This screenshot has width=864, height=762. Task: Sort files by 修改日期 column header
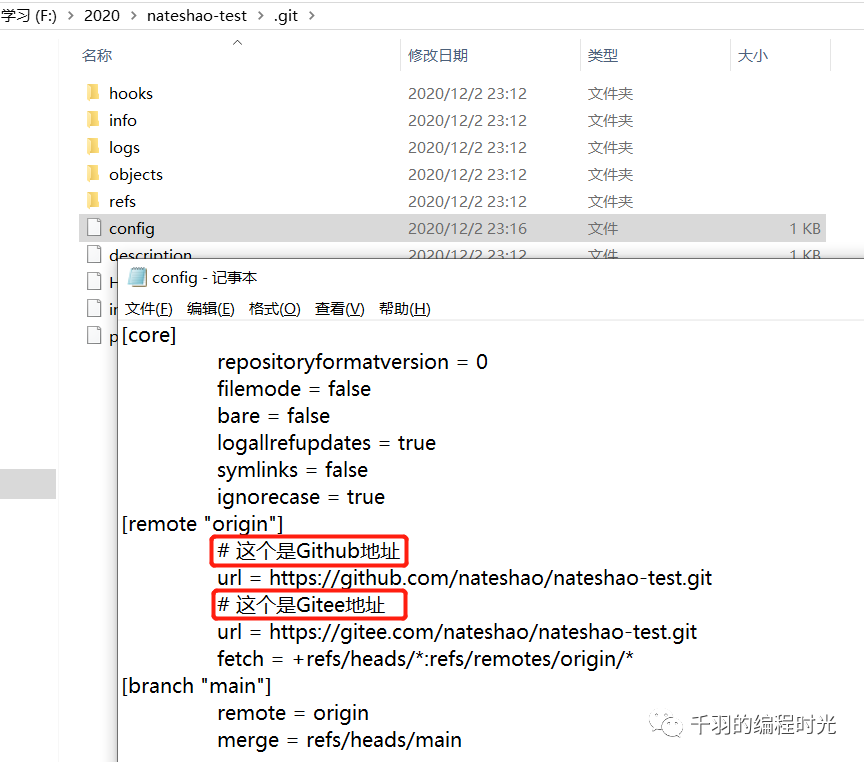[x=438, y=55]
